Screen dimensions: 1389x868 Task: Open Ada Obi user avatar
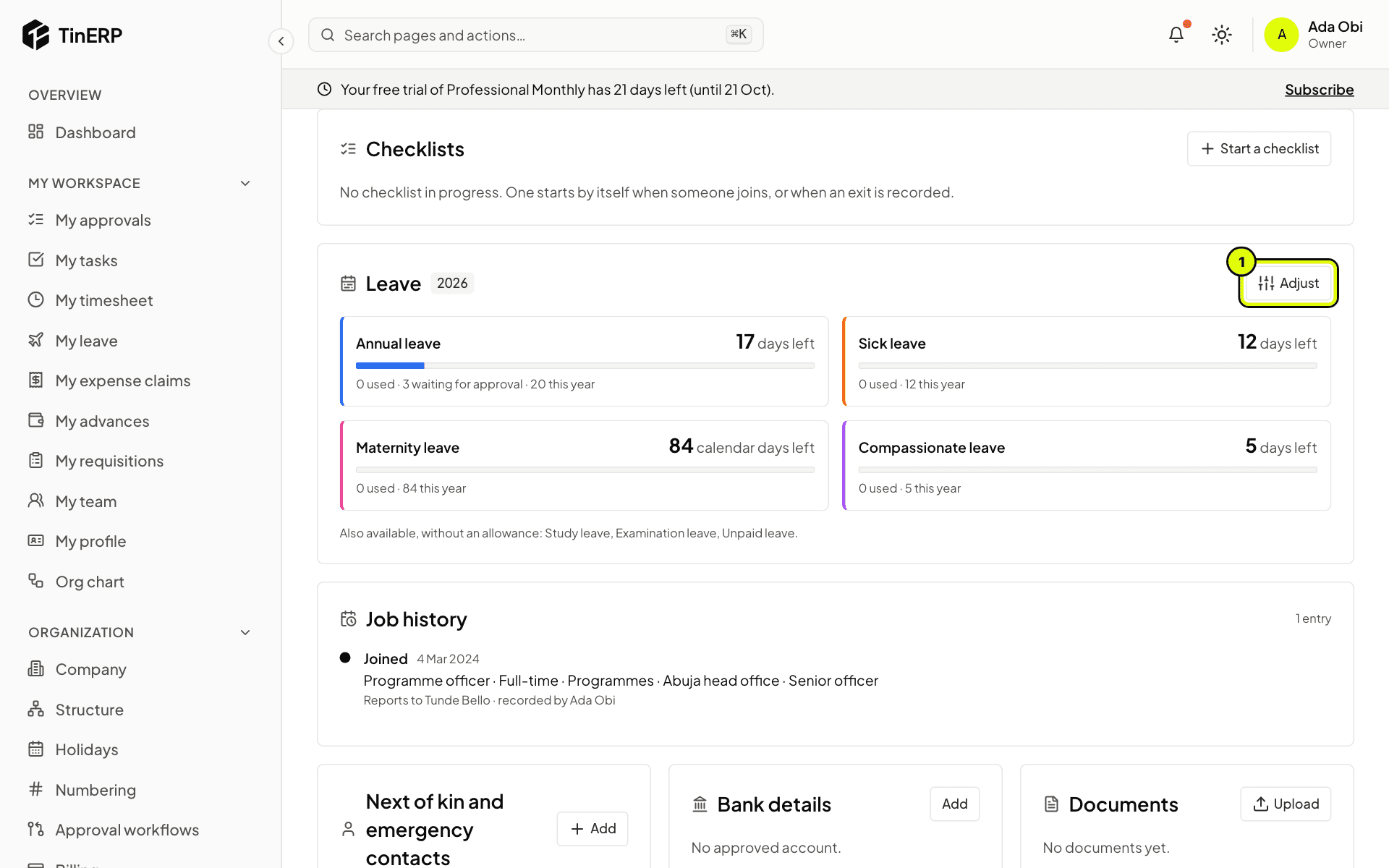pos(1281,35)
